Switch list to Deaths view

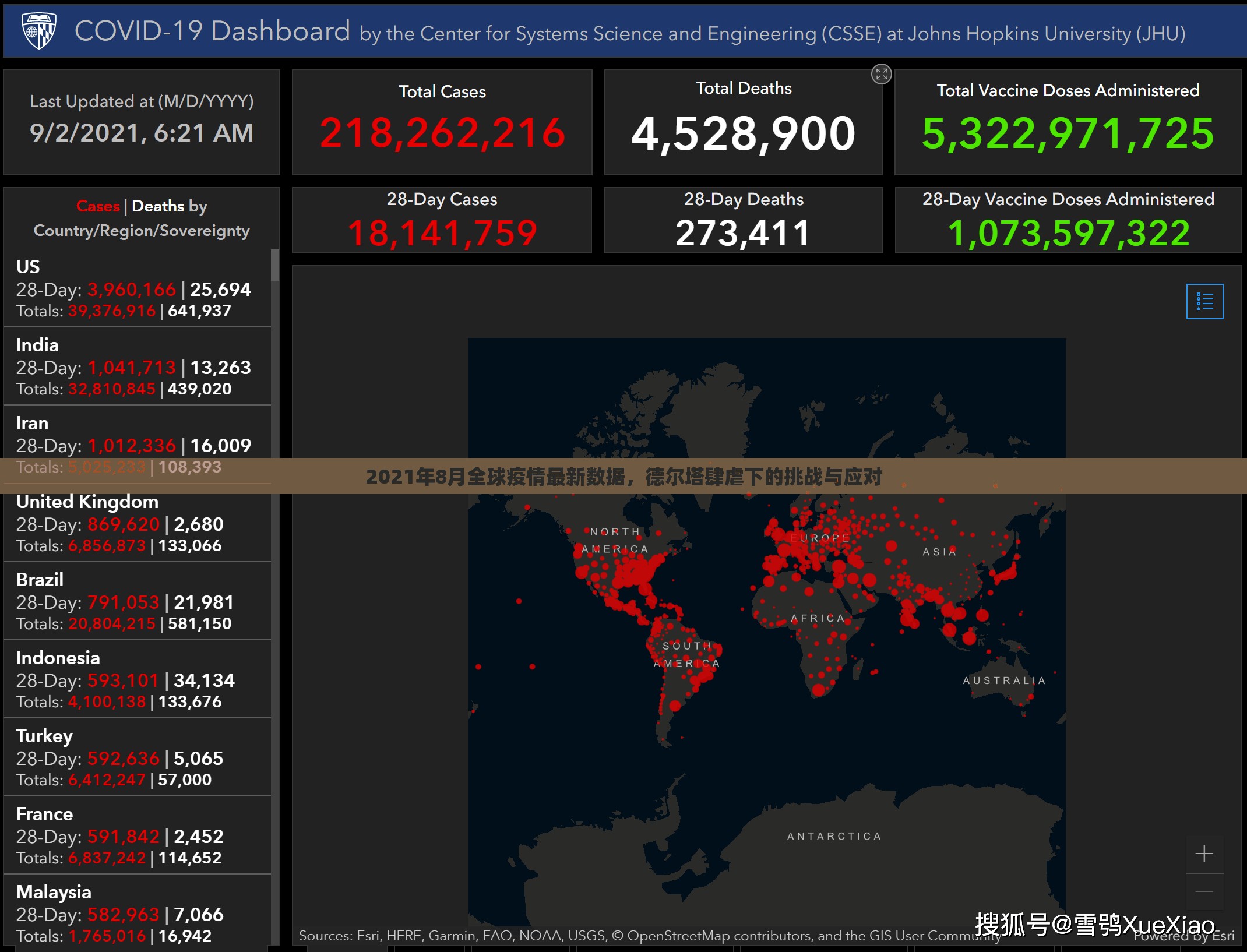(x=158, y=206)
